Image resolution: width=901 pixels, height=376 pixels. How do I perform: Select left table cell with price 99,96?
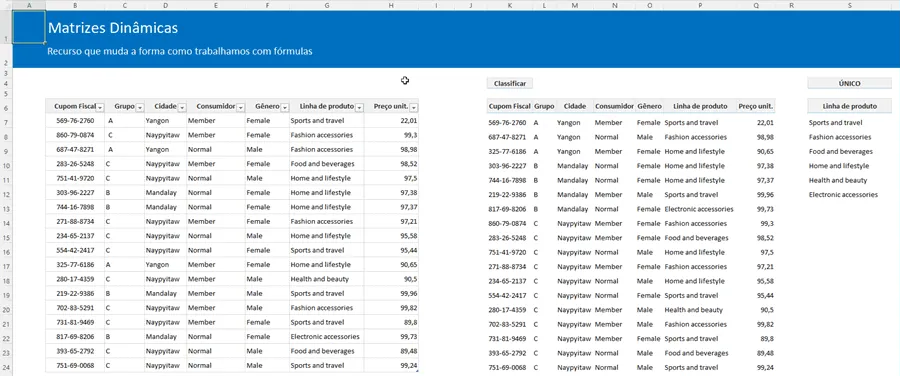pos(391,293)
